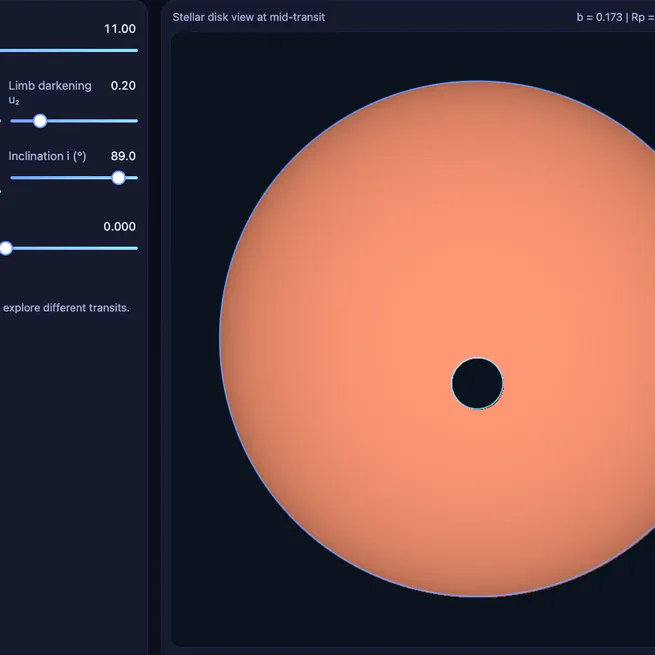Click the 11.00 value readout
The height and width of the screenshot is (655, 655).
click(120, 29)
